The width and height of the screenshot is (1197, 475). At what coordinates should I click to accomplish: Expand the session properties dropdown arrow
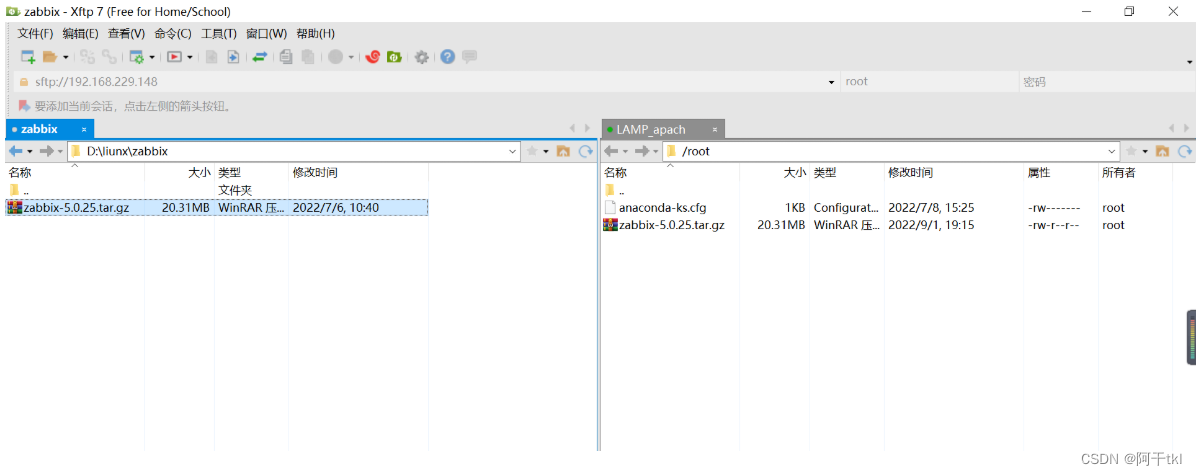pyautogui.click(x=152, y=57)
